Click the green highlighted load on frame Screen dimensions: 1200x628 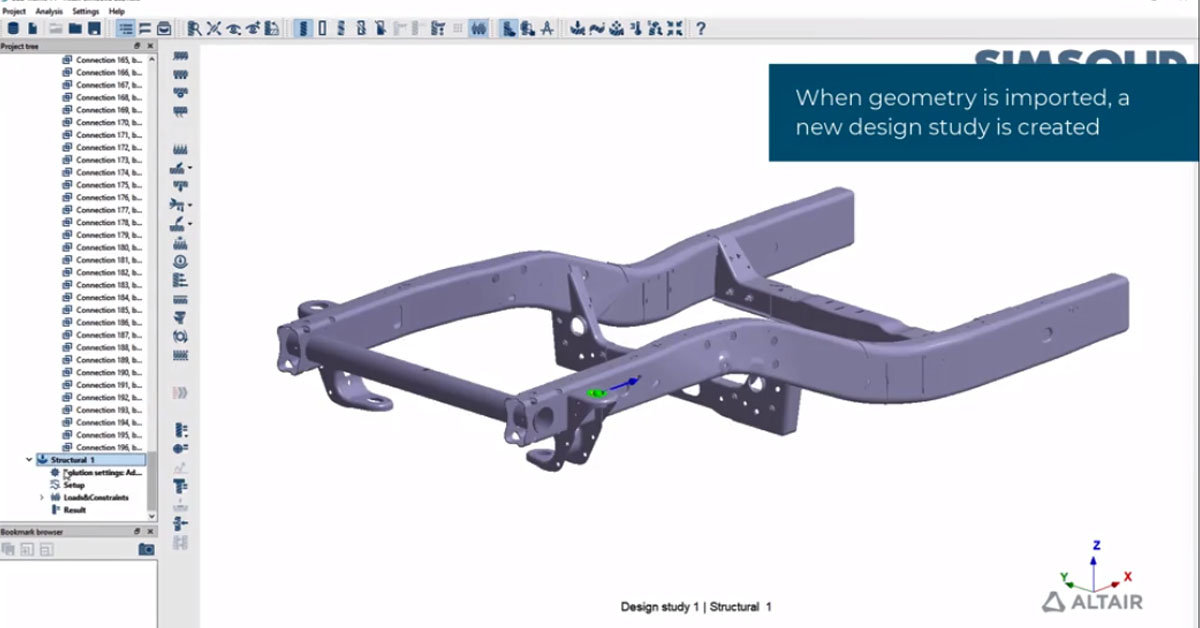click(598, 394)
